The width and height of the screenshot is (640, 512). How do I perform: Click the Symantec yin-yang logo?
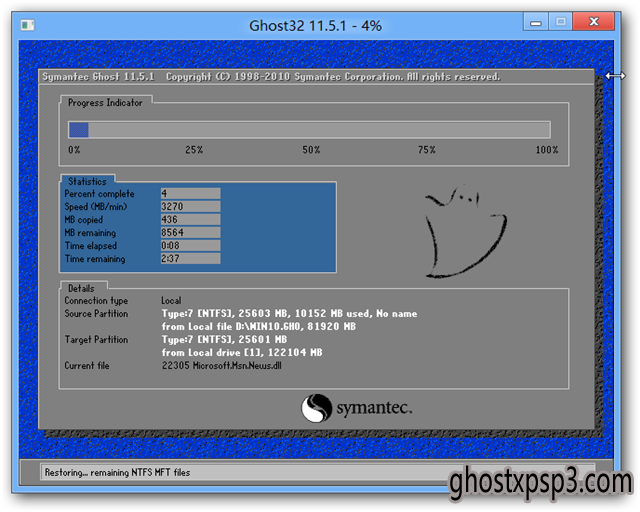point(316,408)
